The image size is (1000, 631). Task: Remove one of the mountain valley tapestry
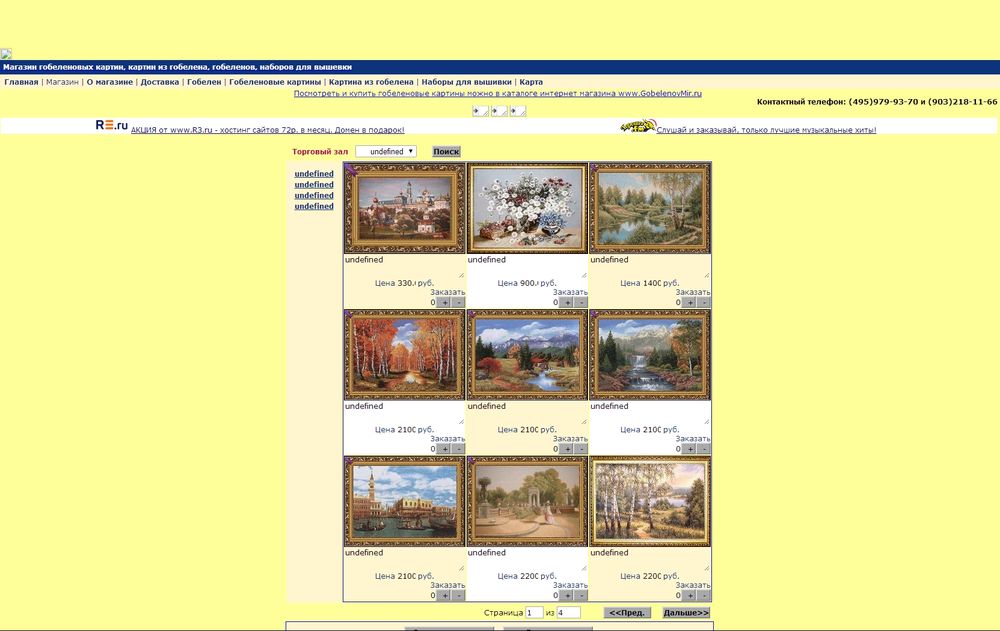(x=580, y=449)
